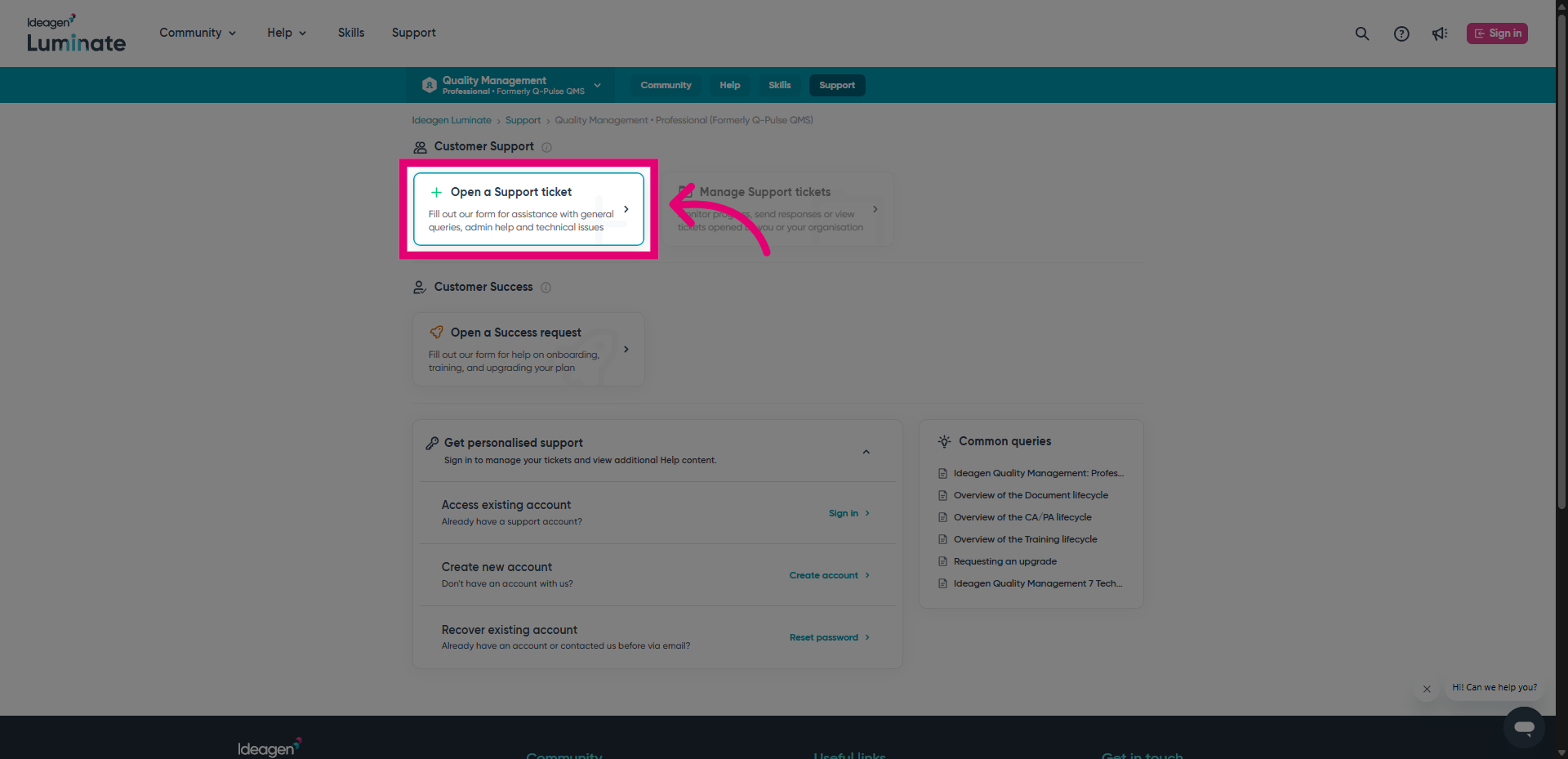
Task: Go to Ideagen Luminate breadcrumb
Action: tap(452, 120)
